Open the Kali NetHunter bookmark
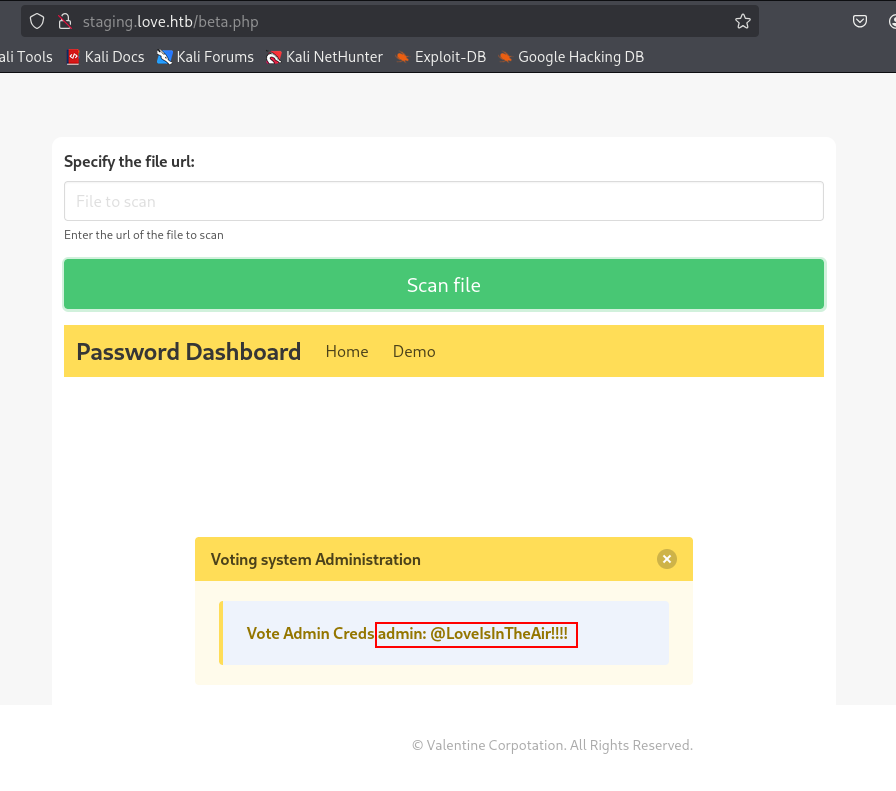Viewport: 896px width, 791px height. point(325,57)
